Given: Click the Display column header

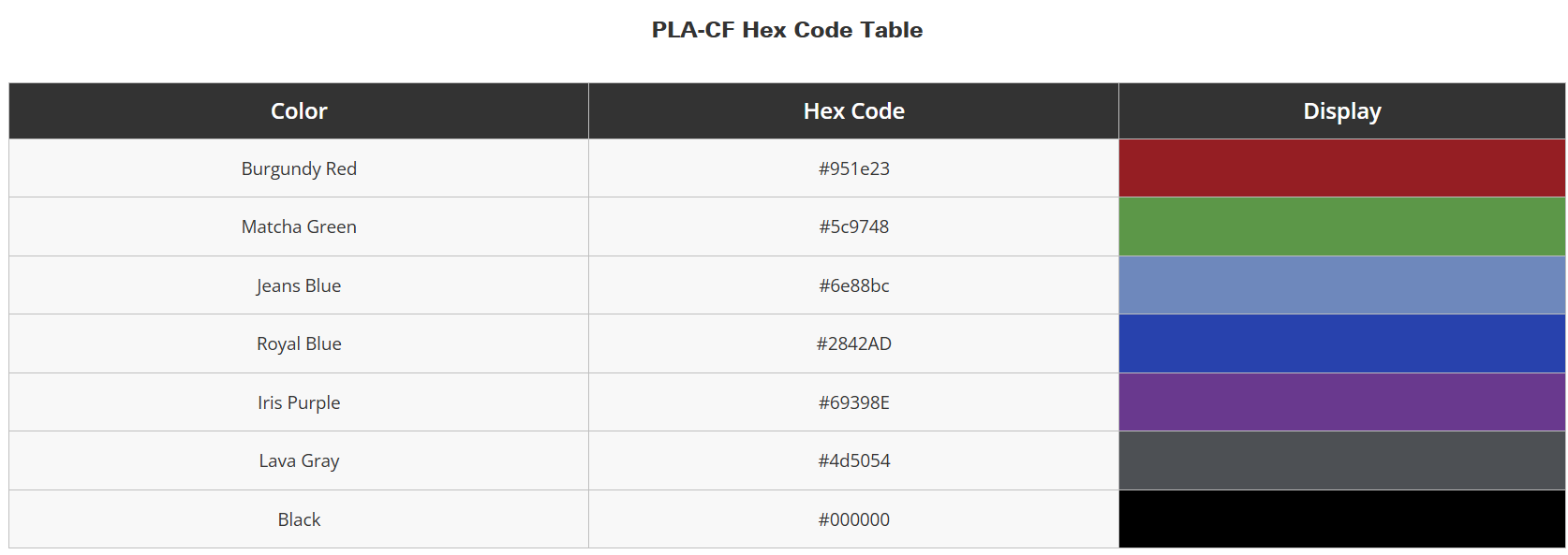Looking at the screenshot, I should click(1341, 111).
